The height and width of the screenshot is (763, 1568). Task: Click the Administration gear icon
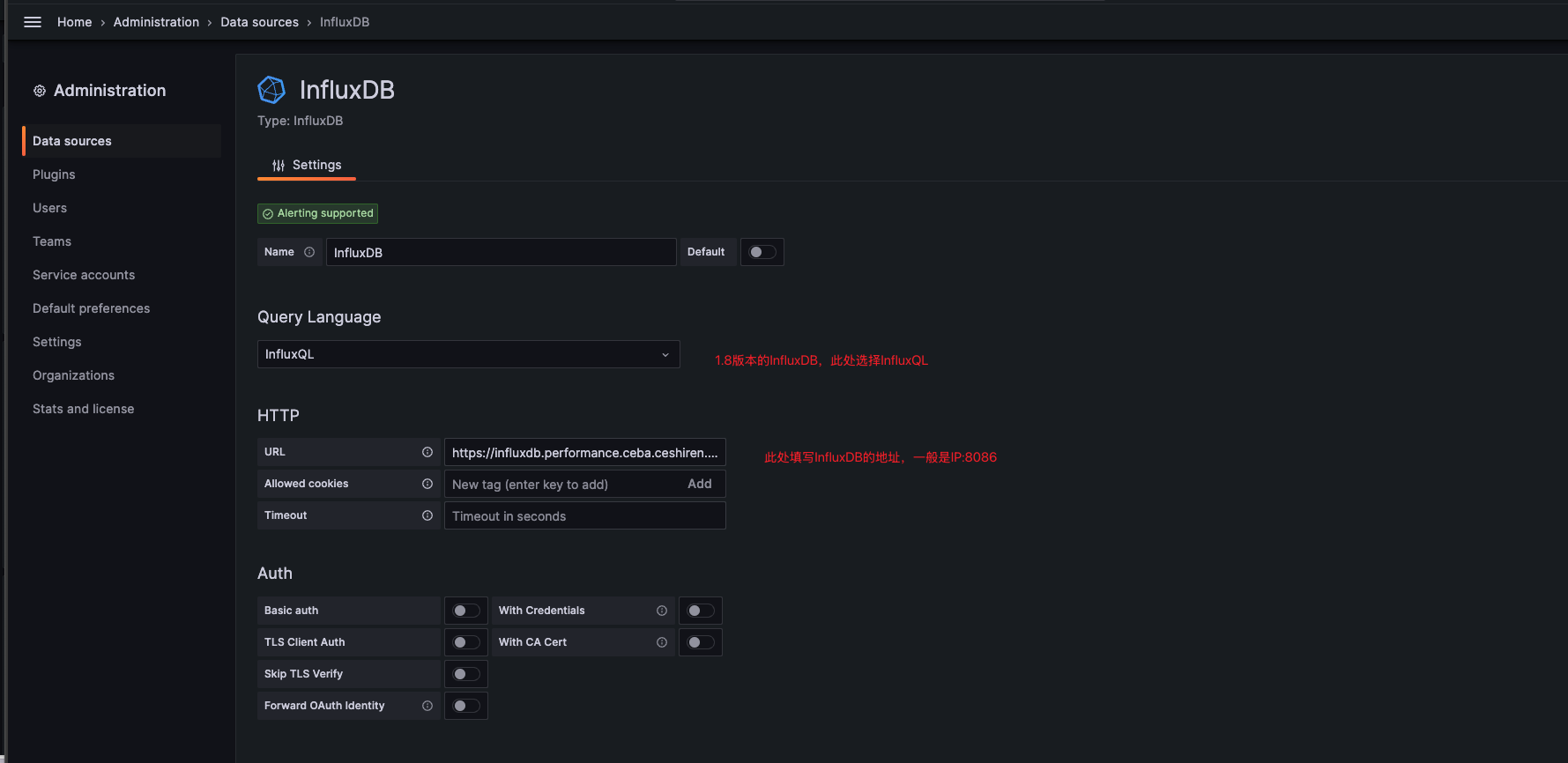[x=40, y=91]
